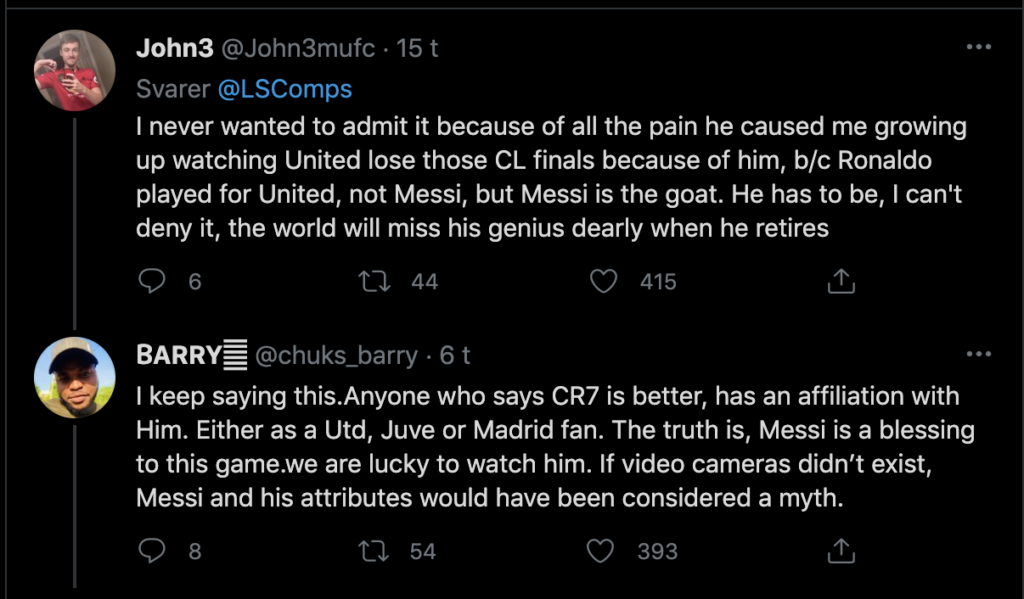Viewport: 1024px width, 599px height.
Task: Like John3's tweet with heart icon
Action: tap(603, 282)
